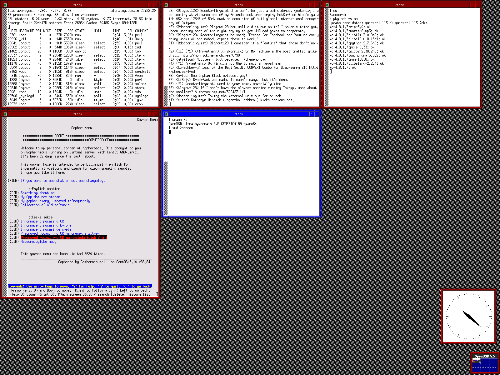Screen dimensions: 500x375
Task: Open the green window menu icon of the file-listing terminal
Action: [327, 5]
